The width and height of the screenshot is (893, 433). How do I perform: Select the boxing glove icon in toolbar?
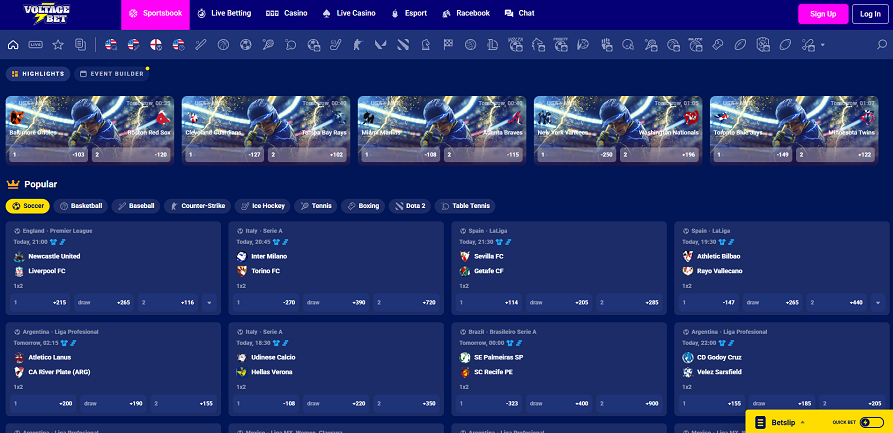[718, 44]
